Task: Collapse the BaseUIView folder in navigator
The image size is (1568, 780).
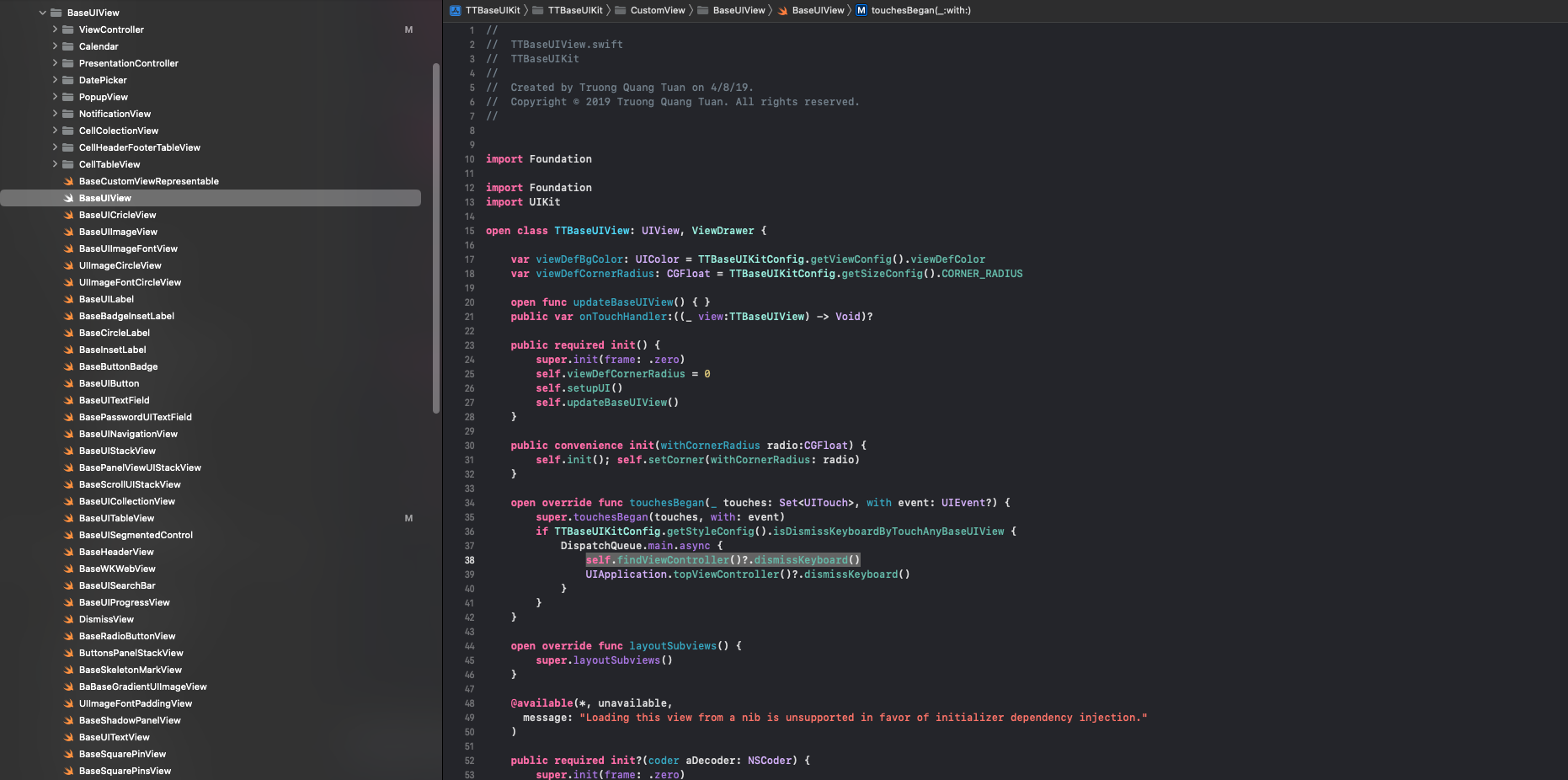Action: (x=42, y=13)
